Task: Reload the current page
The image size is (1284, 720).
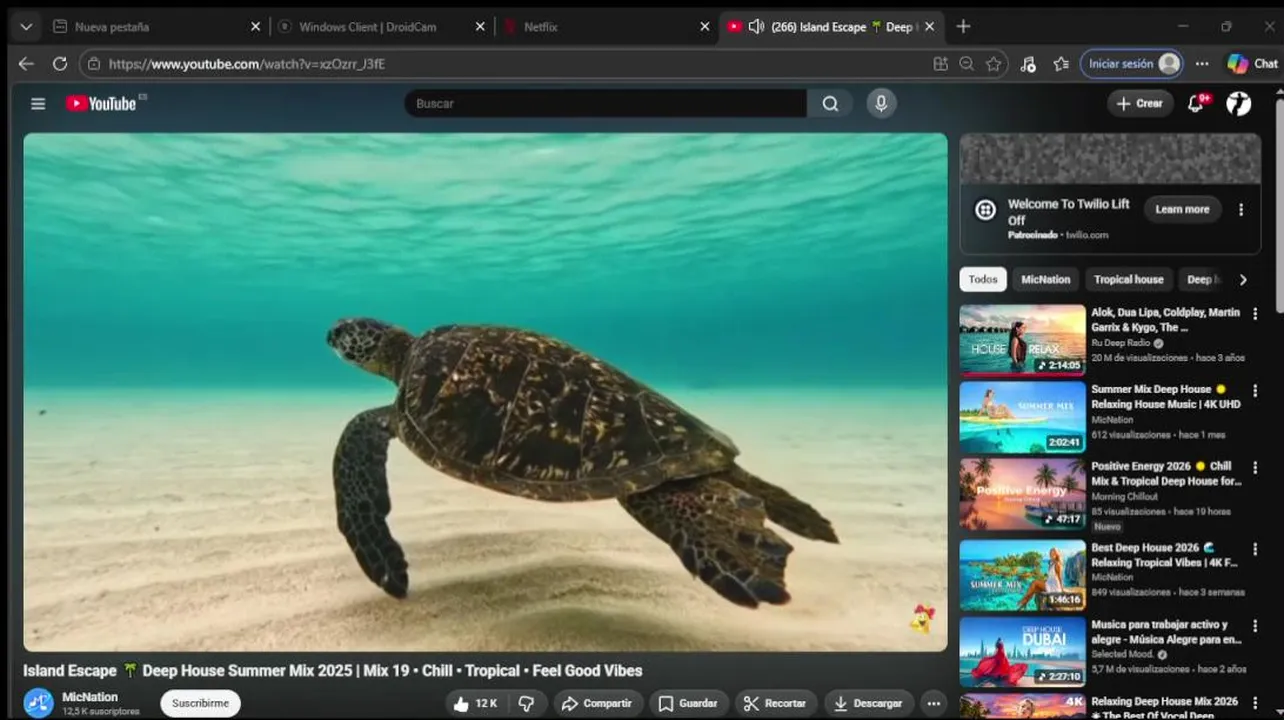Action: tap(60, 64)
